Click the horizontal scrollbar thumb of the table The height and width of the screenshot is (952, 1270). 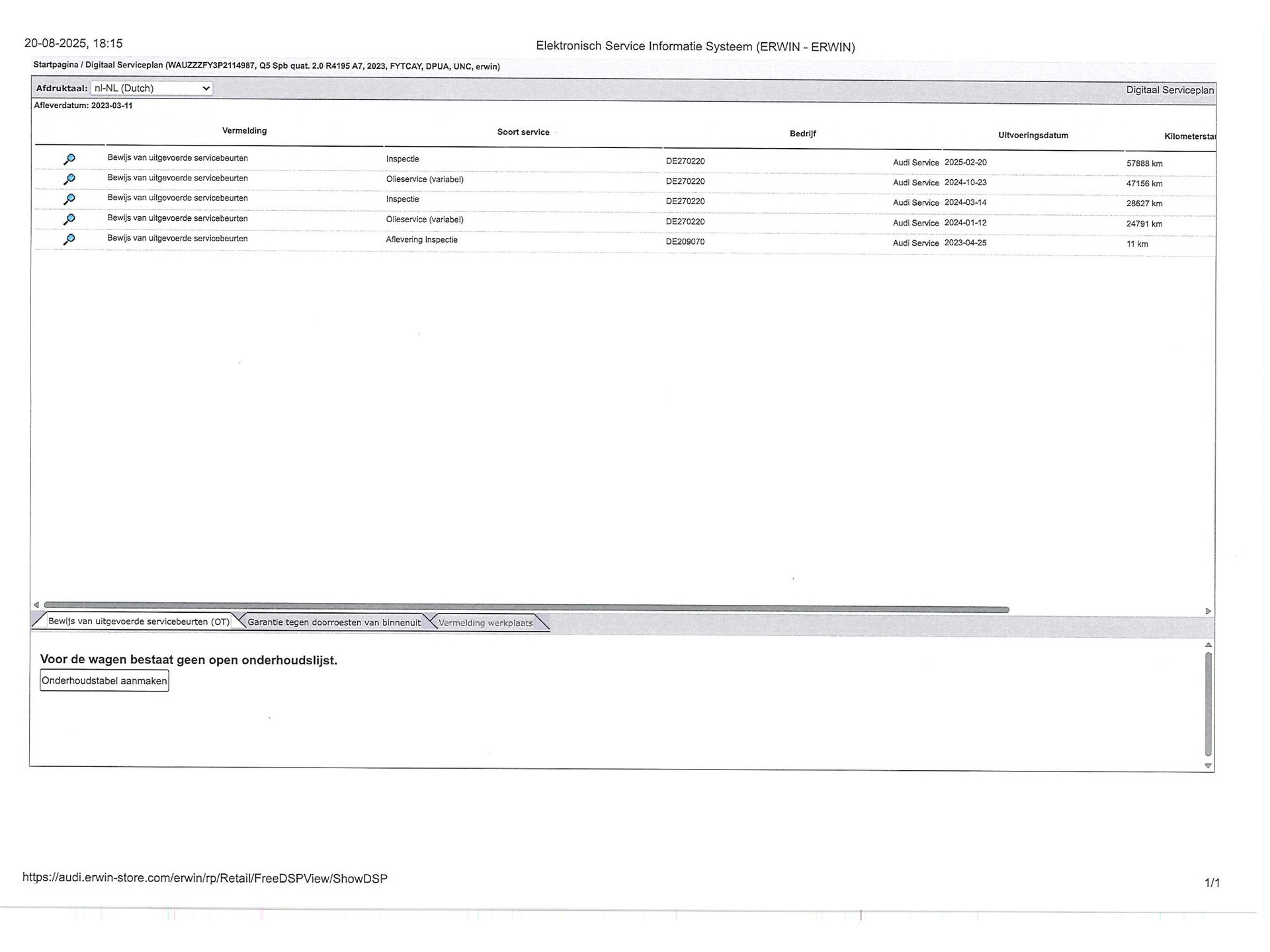(526, 607)
